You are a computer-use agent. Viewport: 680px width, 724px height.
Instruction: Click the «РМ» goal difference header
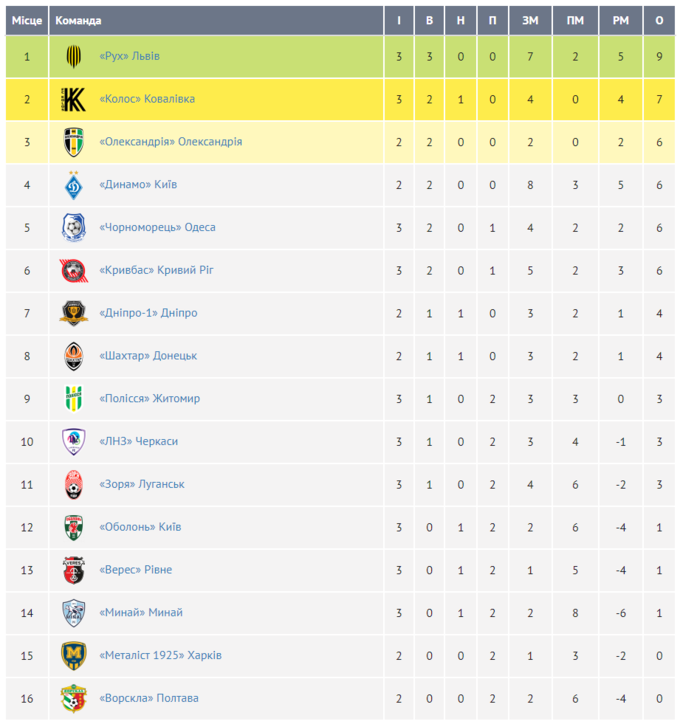(621, 21)
